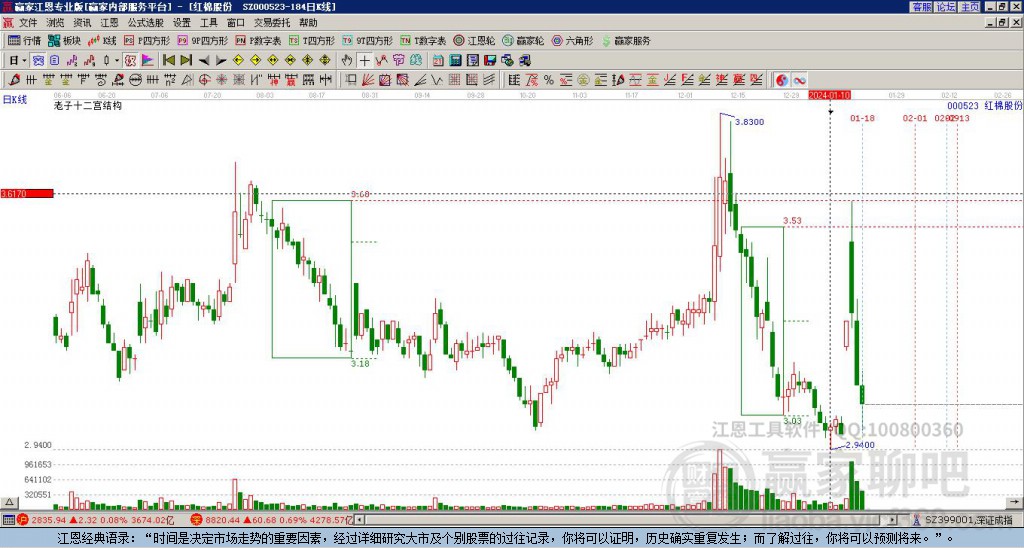Viewport: 1024px width, 548px height.
Task: Open the 公式选股 menu
Action: (146, 23)
